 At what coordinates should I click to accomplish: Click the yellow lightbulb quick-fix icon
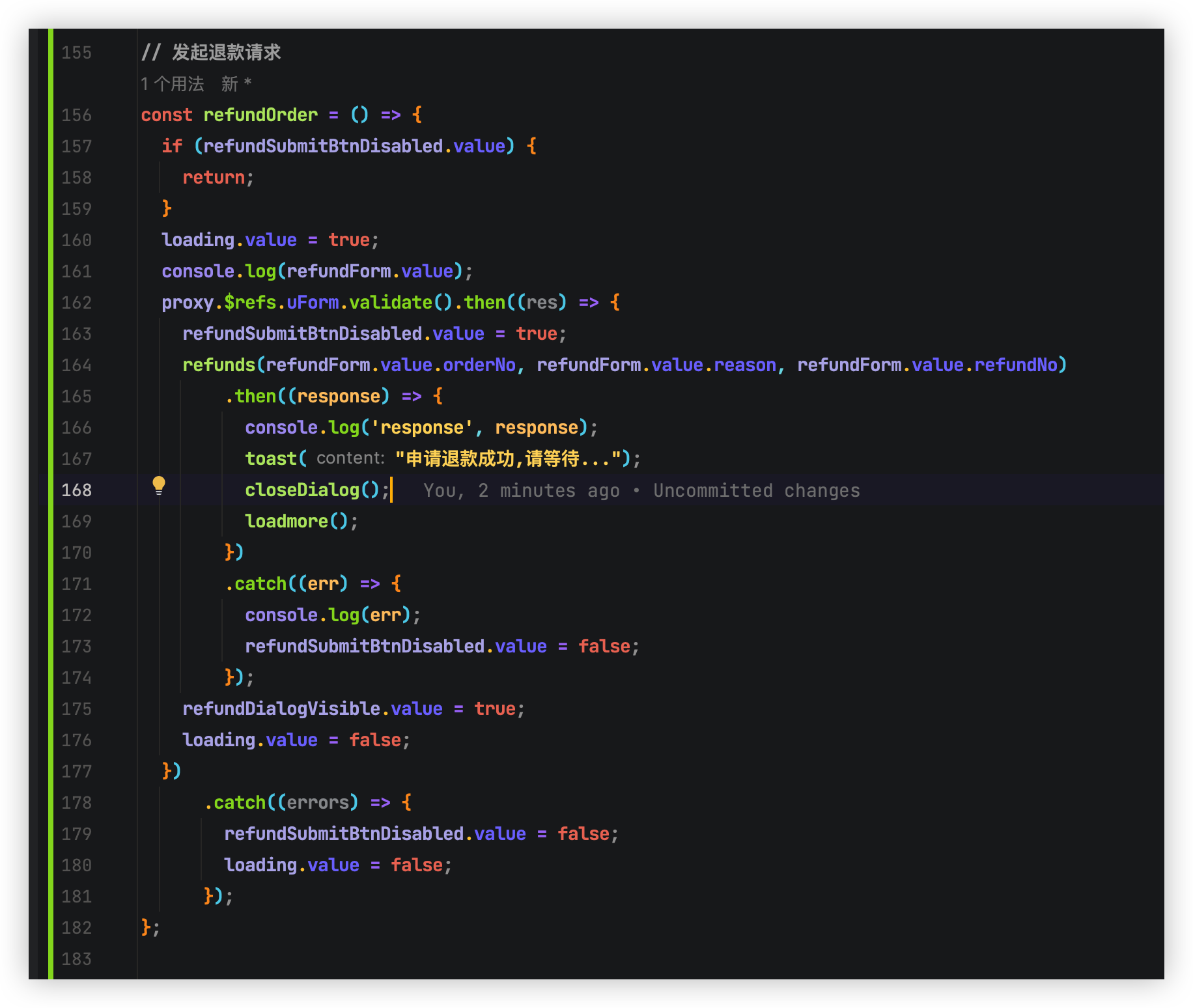[x=159, y=485]
